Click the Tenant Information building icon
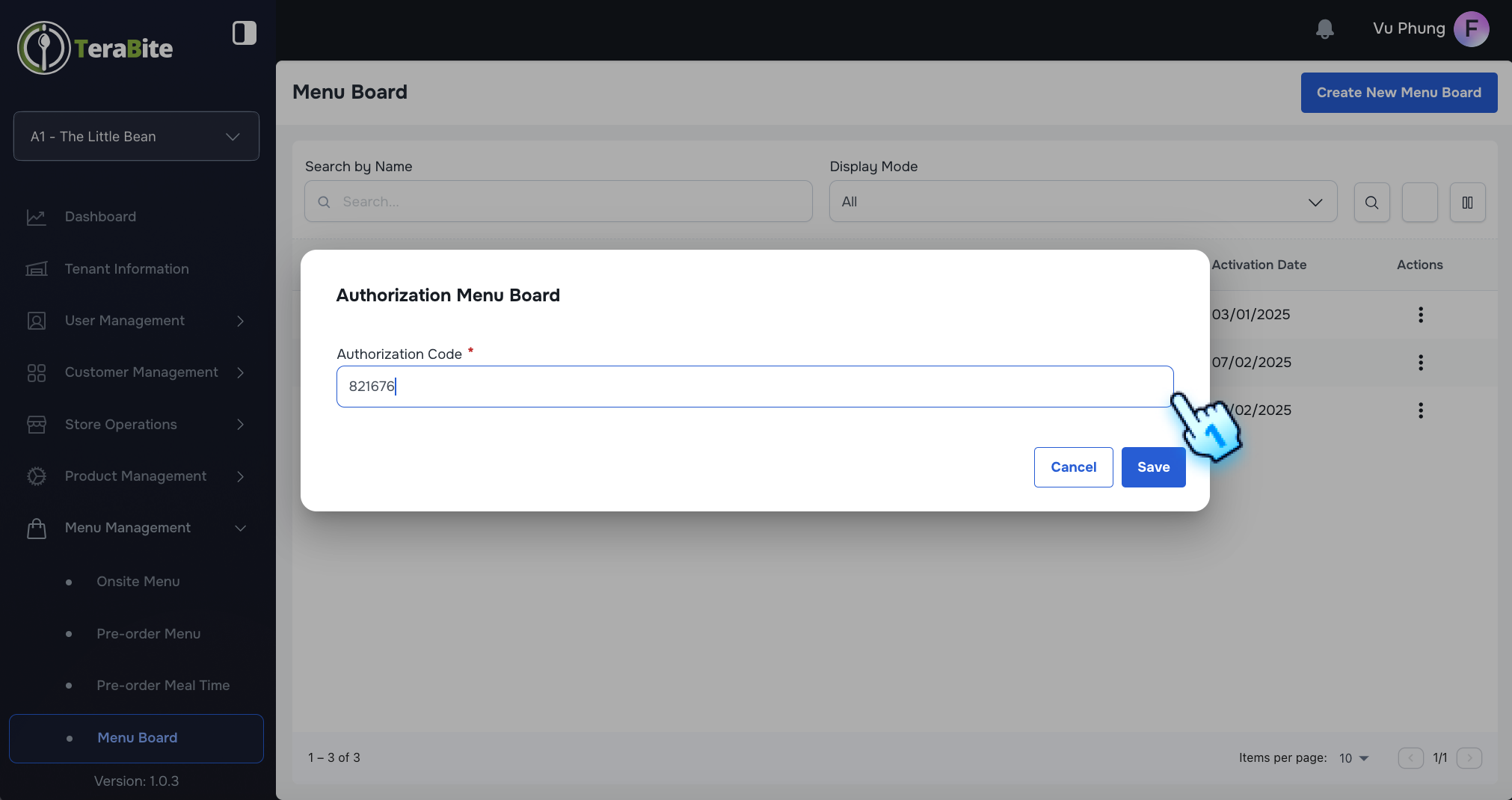The image size is (1512, 800). point(36,268)
